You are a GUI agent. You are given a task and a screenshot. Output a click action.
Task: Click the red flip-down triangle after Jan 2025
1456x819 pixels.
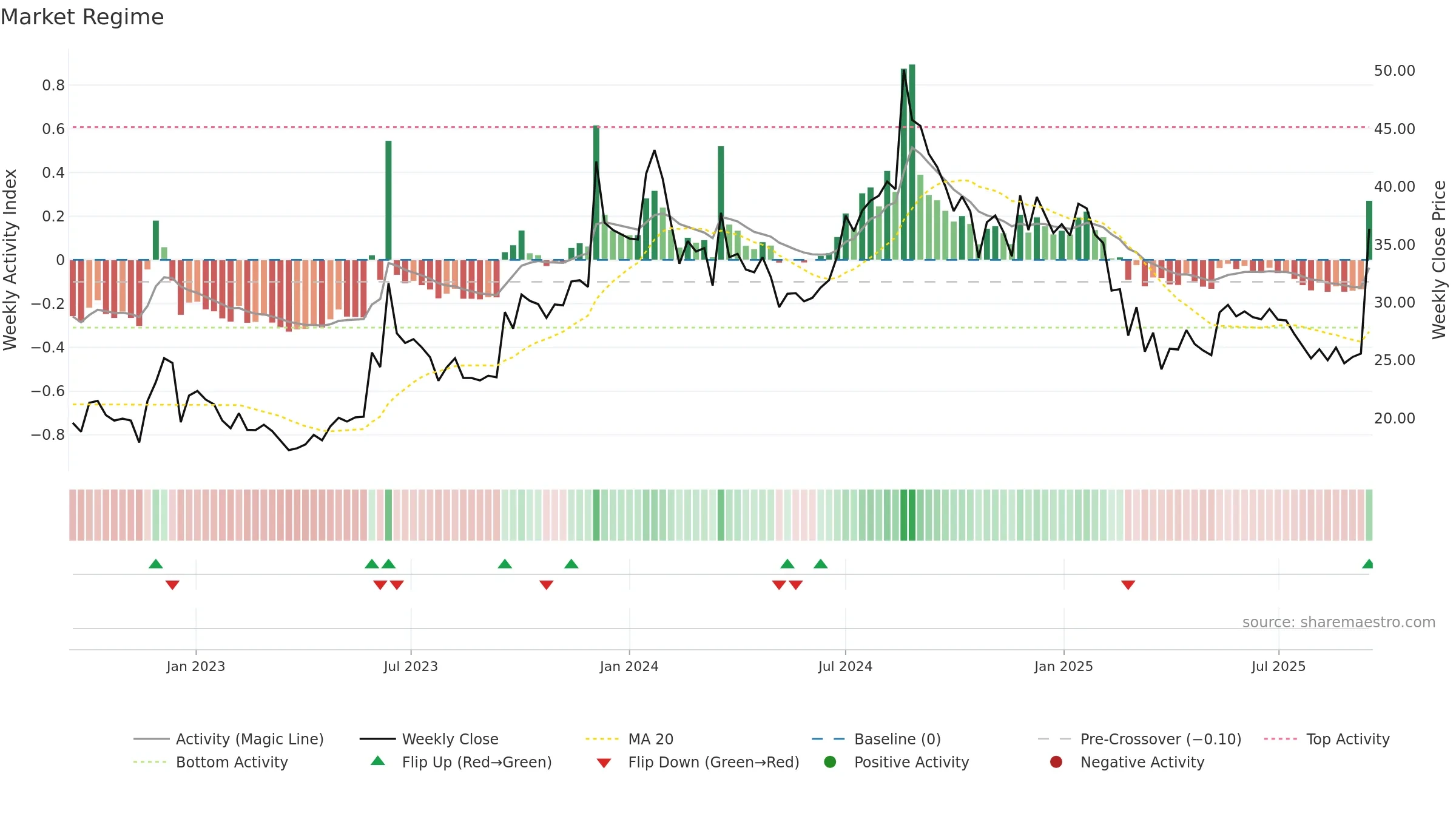click(1128, 585)
